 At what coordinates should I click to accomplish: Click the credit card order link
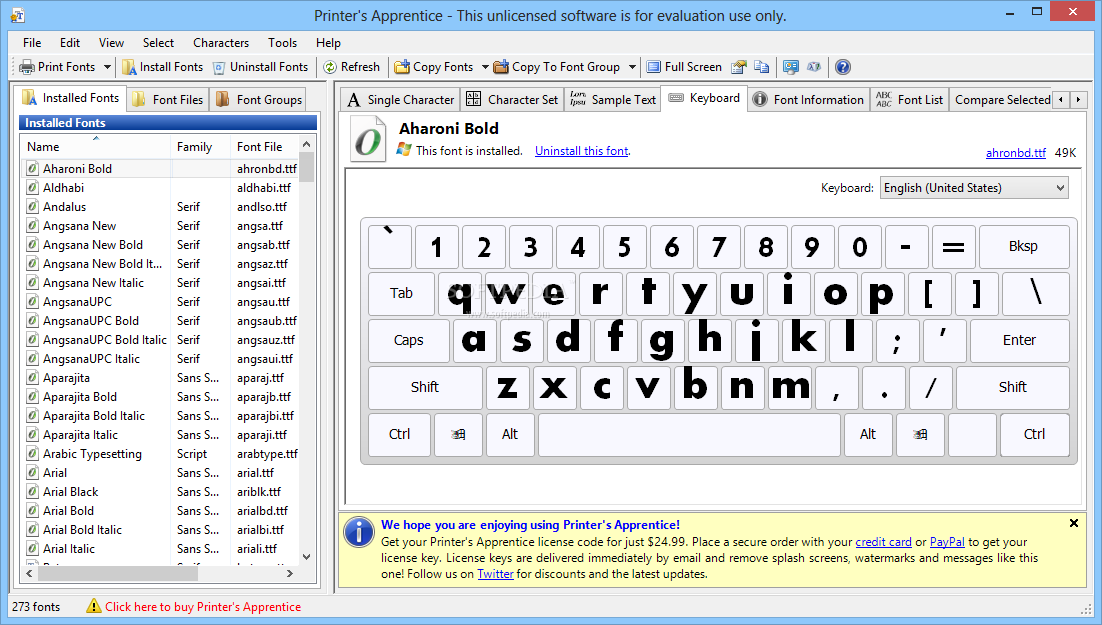pyautogui.click(x=883, y=542)
